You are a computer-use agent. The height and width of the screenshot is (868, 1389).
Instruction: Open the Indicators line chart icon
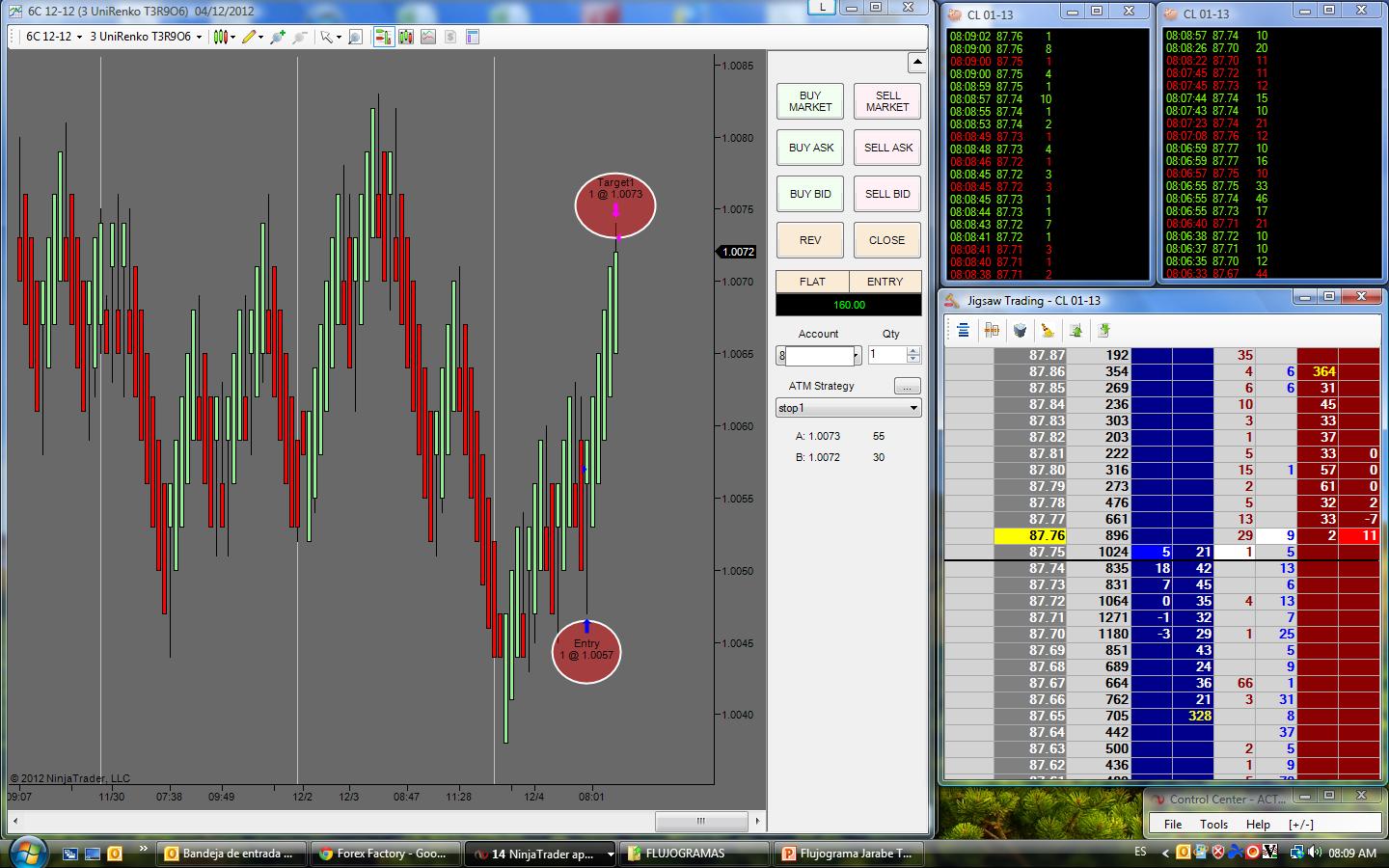click(x=427, y=37)
